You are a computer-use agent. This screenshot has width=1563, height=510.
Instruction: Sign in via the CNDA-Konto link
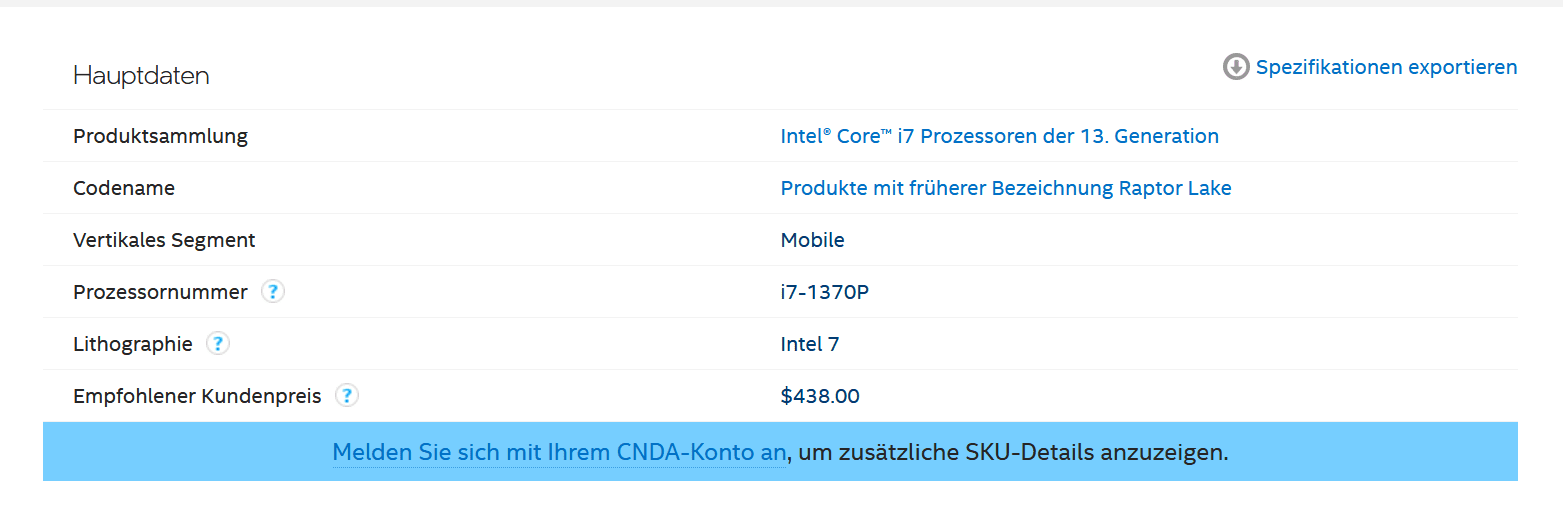coord(559,452)
